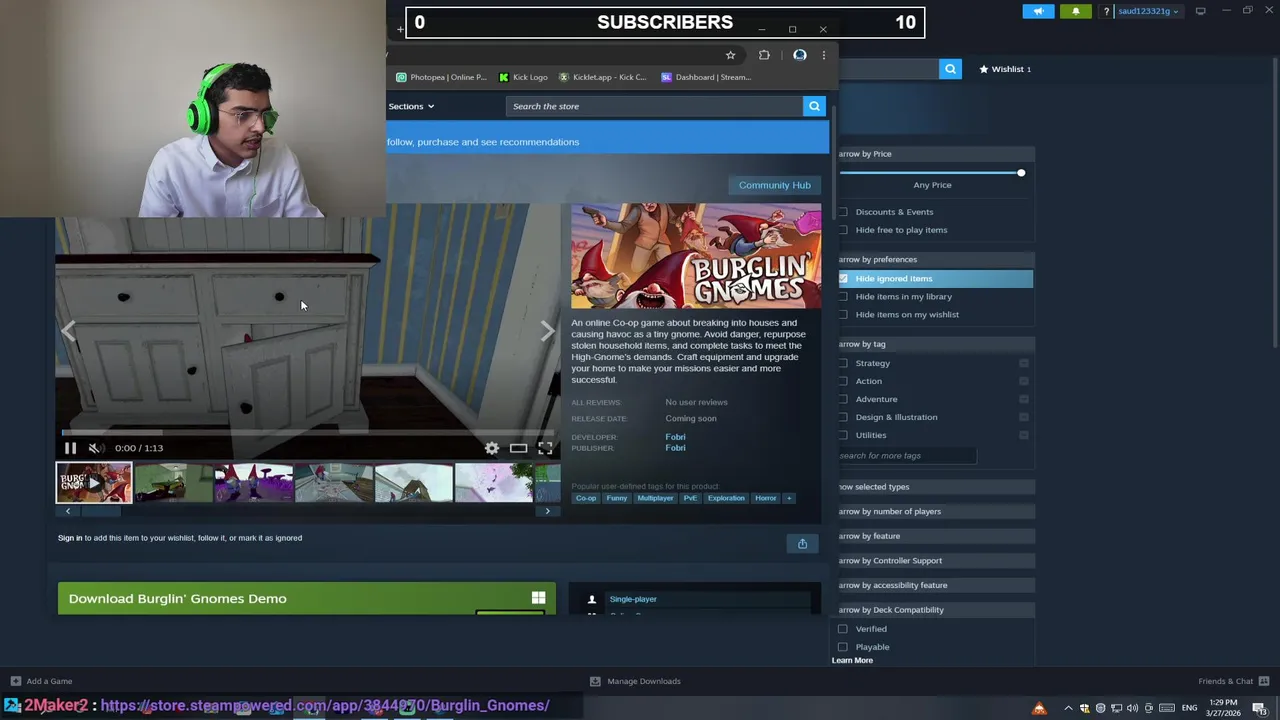1280x720 pixels.
Task: Select the Co-op tag
Action: point(586,498)
